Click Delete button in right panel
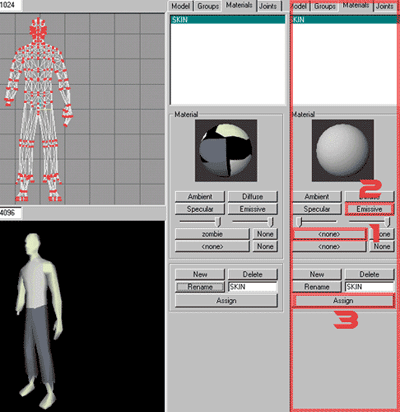The width and height of the screenshot is (400, 412). 369,274
